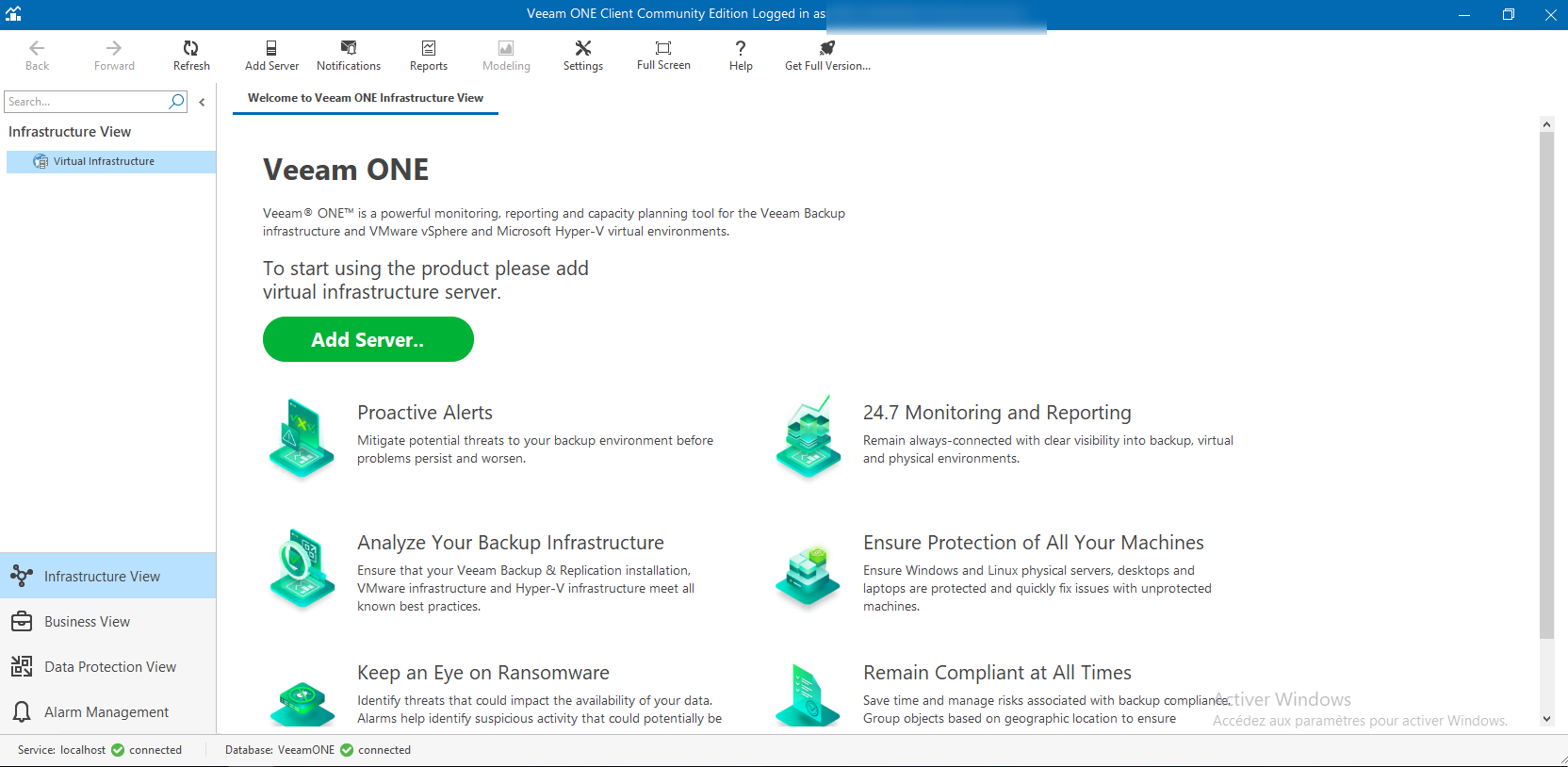Click the Remain Compliant at All Times icon
Viewport: 1568px width, 767px height.
click(808, 694)
